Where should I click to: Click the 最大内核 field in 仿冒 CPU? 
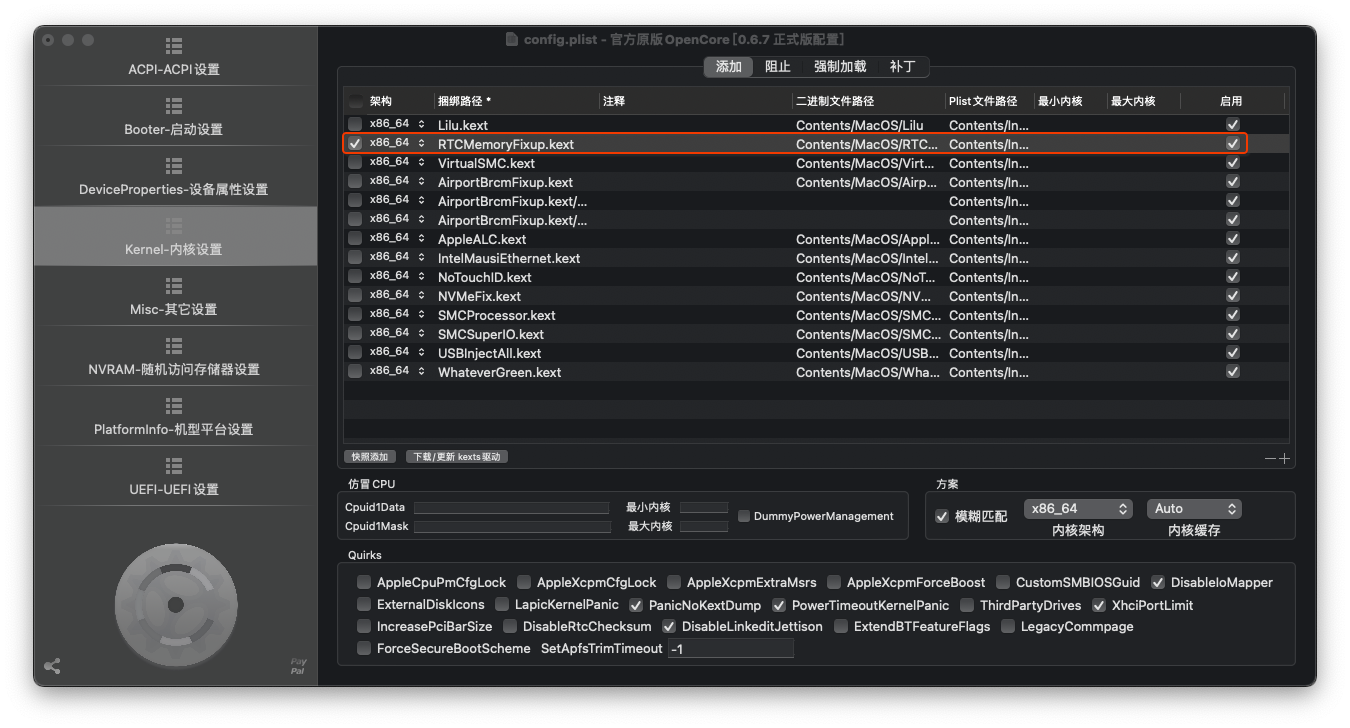(x=704, y=526)
